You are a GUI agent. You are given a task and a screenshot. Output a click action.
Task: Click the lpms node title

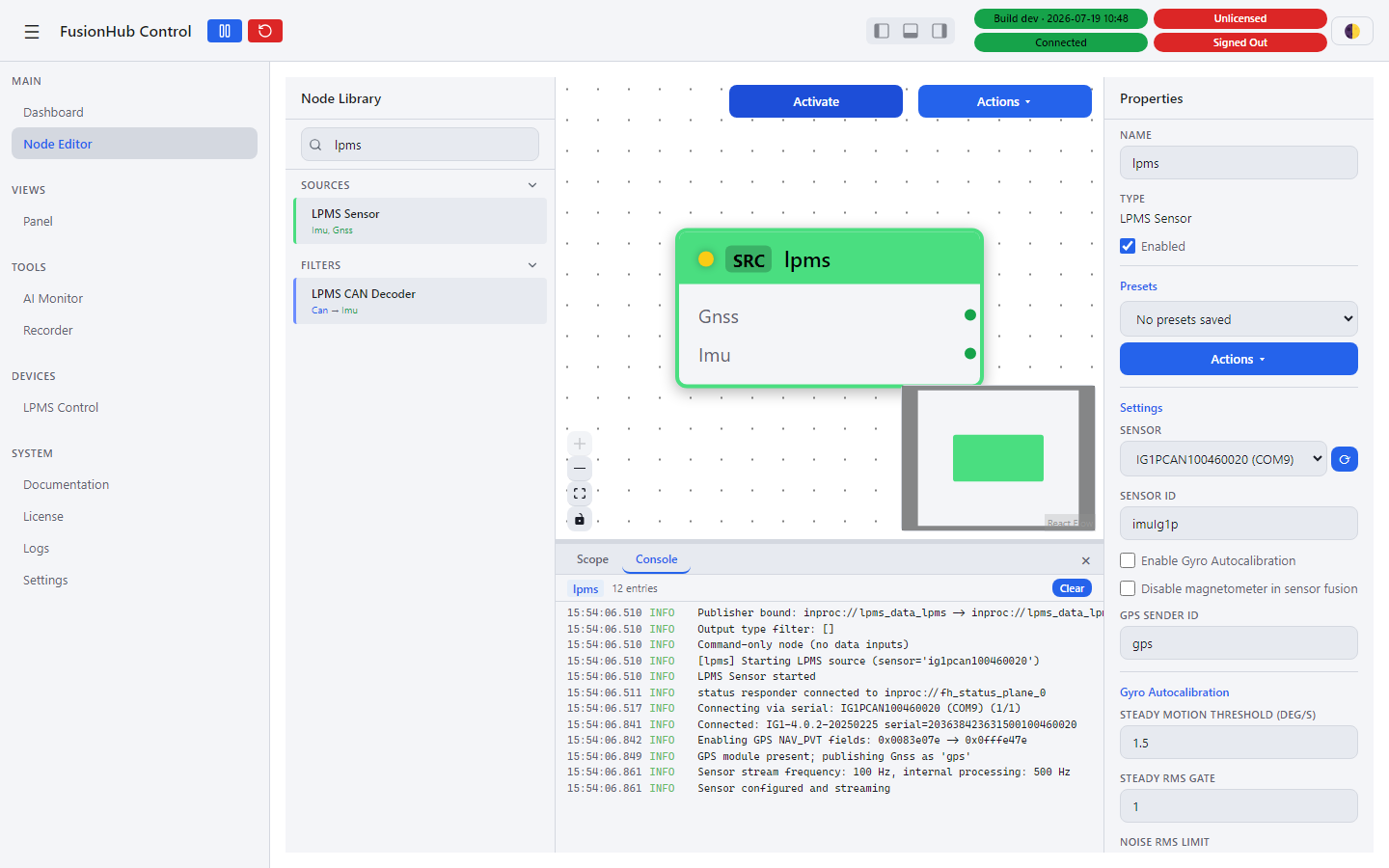click(x=807, y=259)
